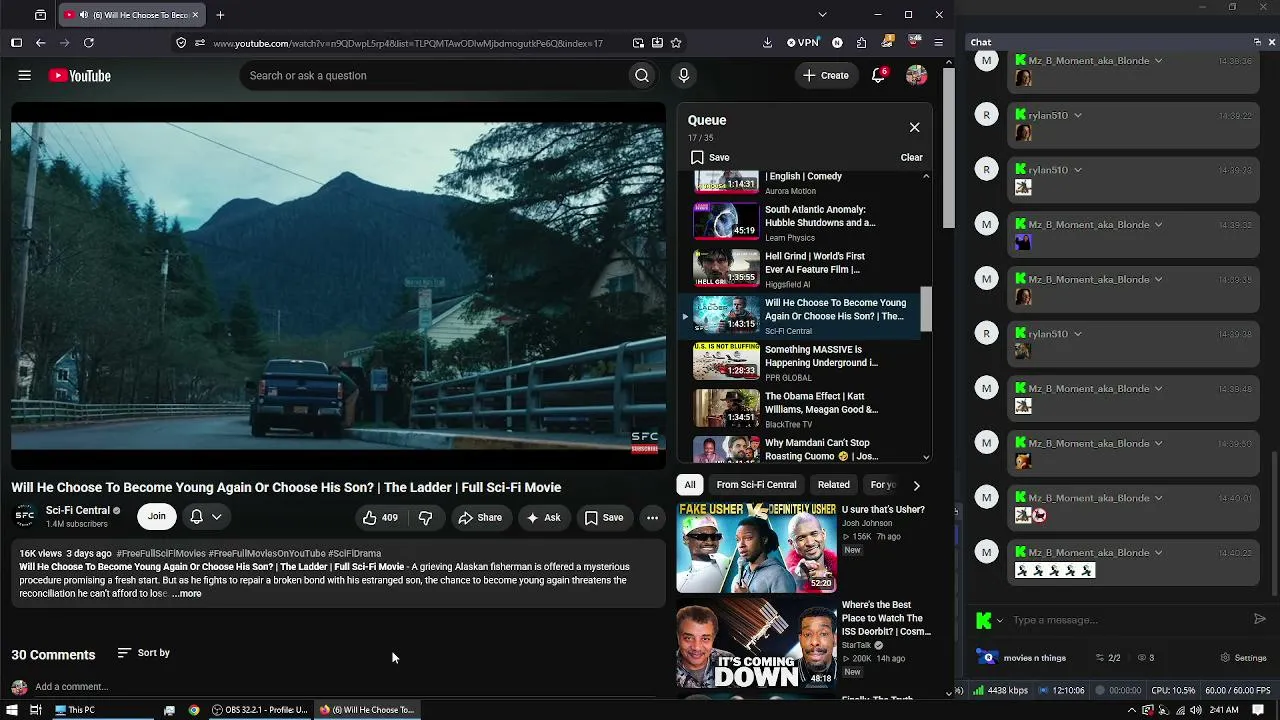Open OBS 32.2.1 from the taskbar
This screenshot has width=1280, height=720.
(x=260, y=710)
